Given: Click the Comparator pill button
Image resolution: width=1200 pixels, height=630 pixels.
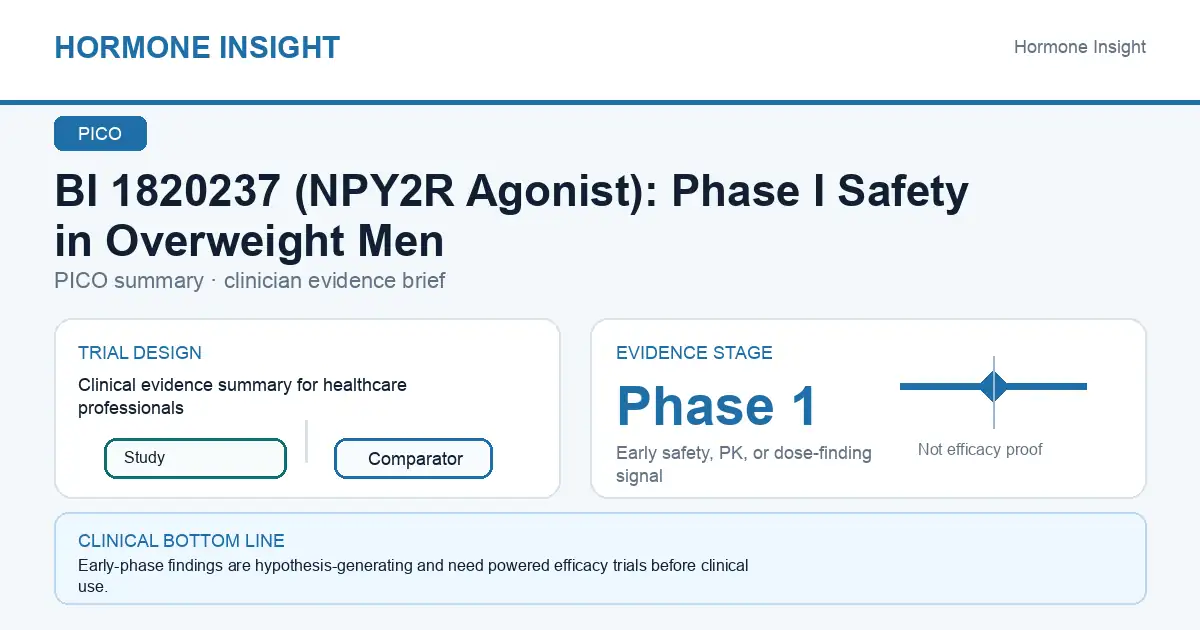Looking at the screenshot, I should click(x=413, y=459).
